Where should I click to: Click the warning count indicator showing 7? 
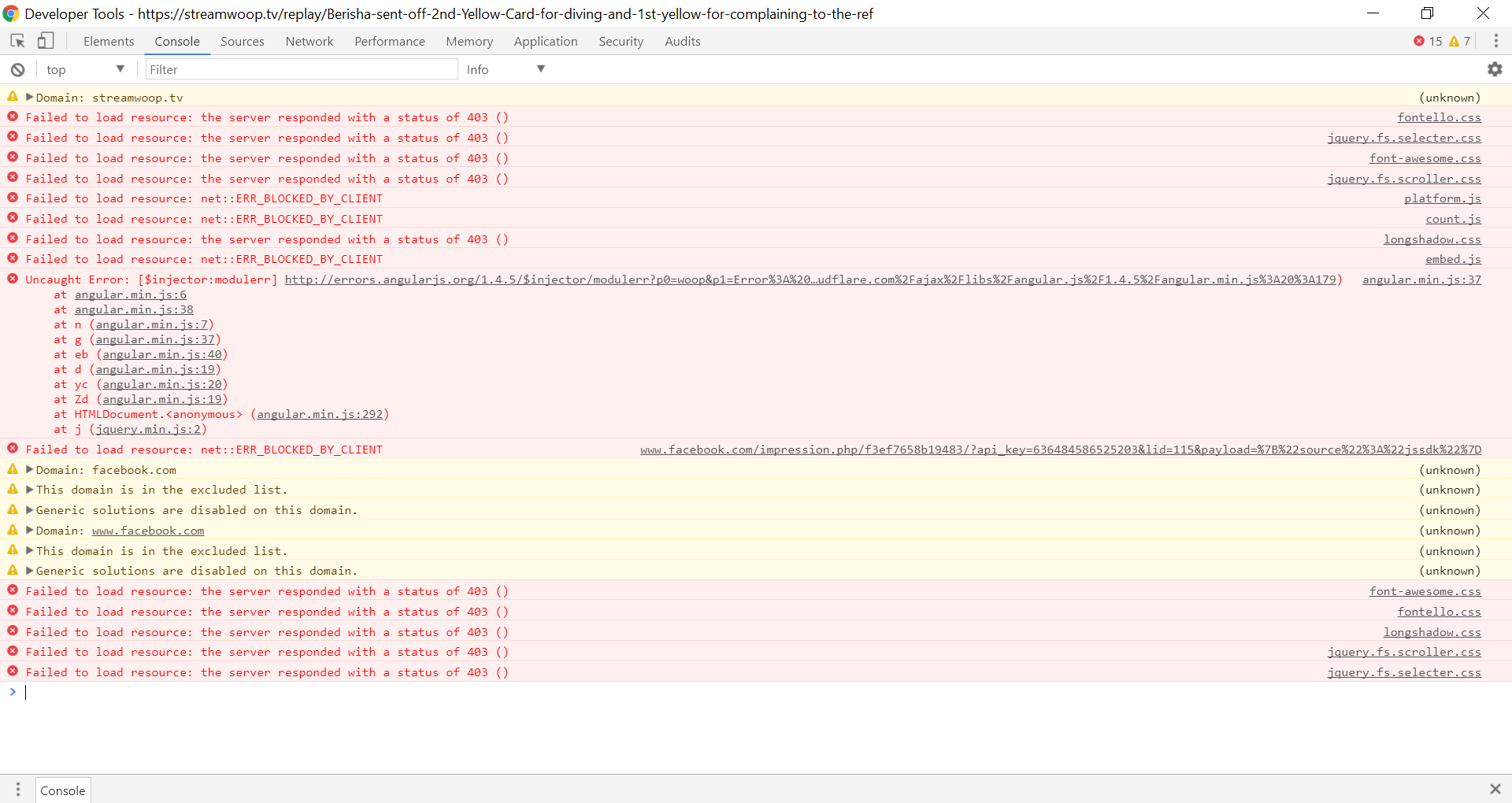click(x=1458, y=41)
